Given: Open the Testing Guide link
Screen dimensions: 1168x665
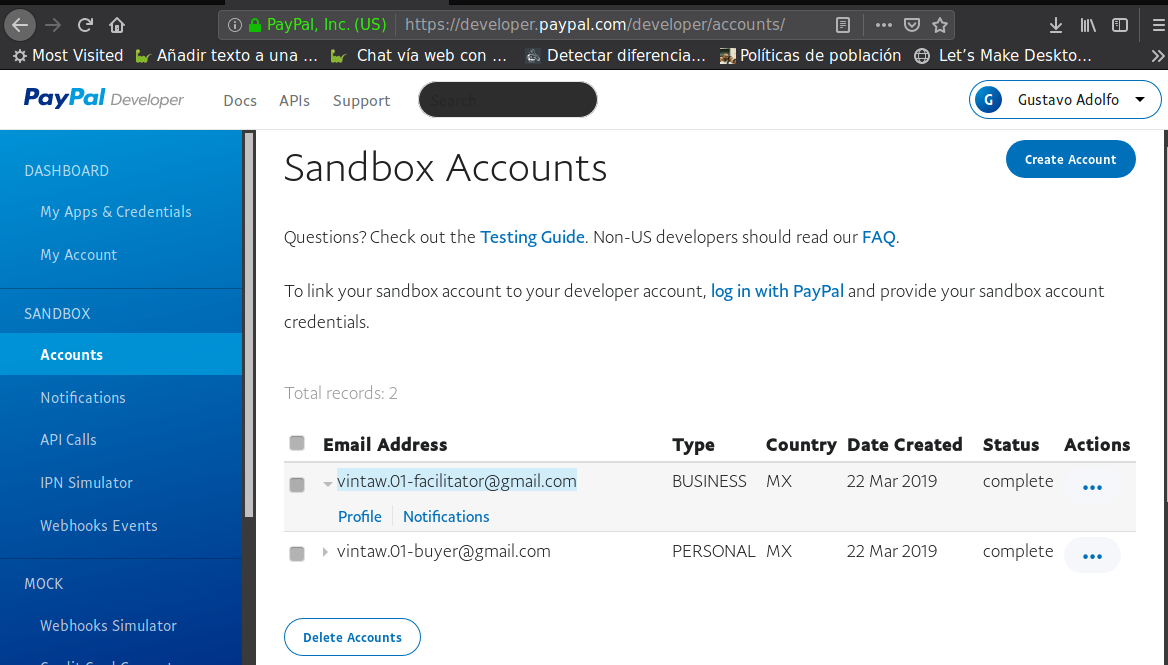Looking at the screenshot, I should pyautogui.click(x=532, y=237).
